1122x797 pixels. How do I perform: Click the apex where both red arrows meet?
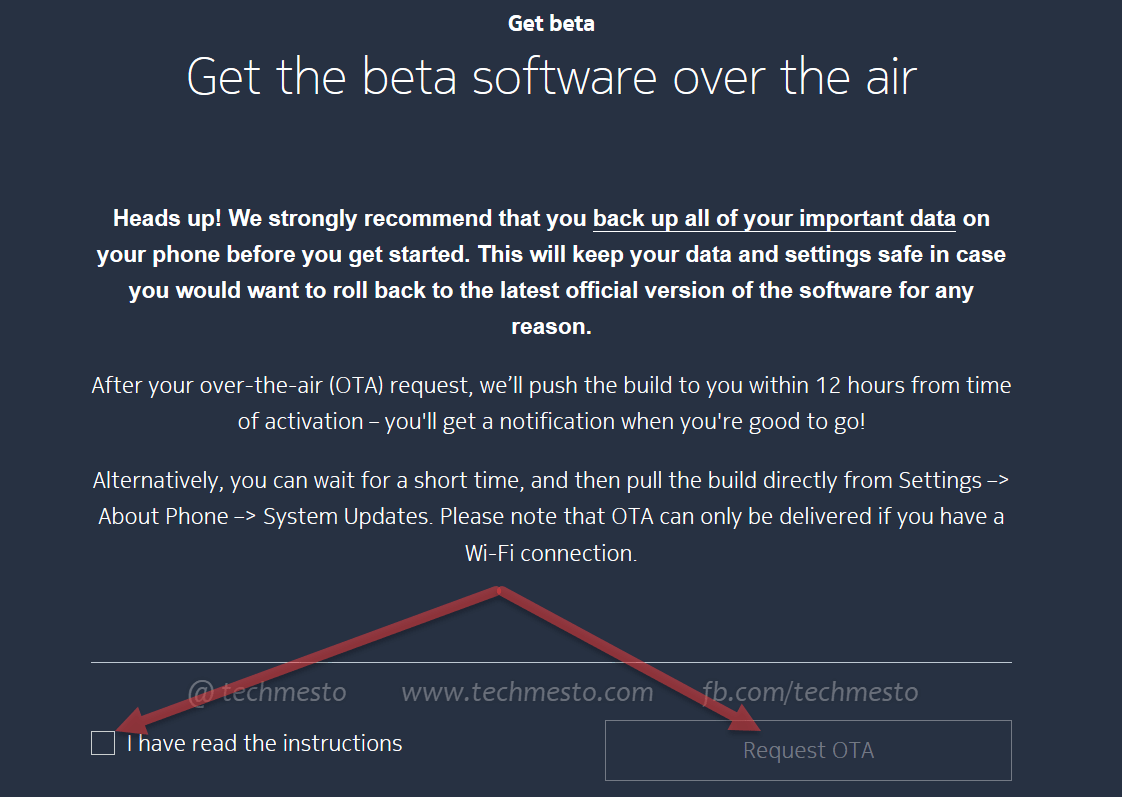coord(499,590)
